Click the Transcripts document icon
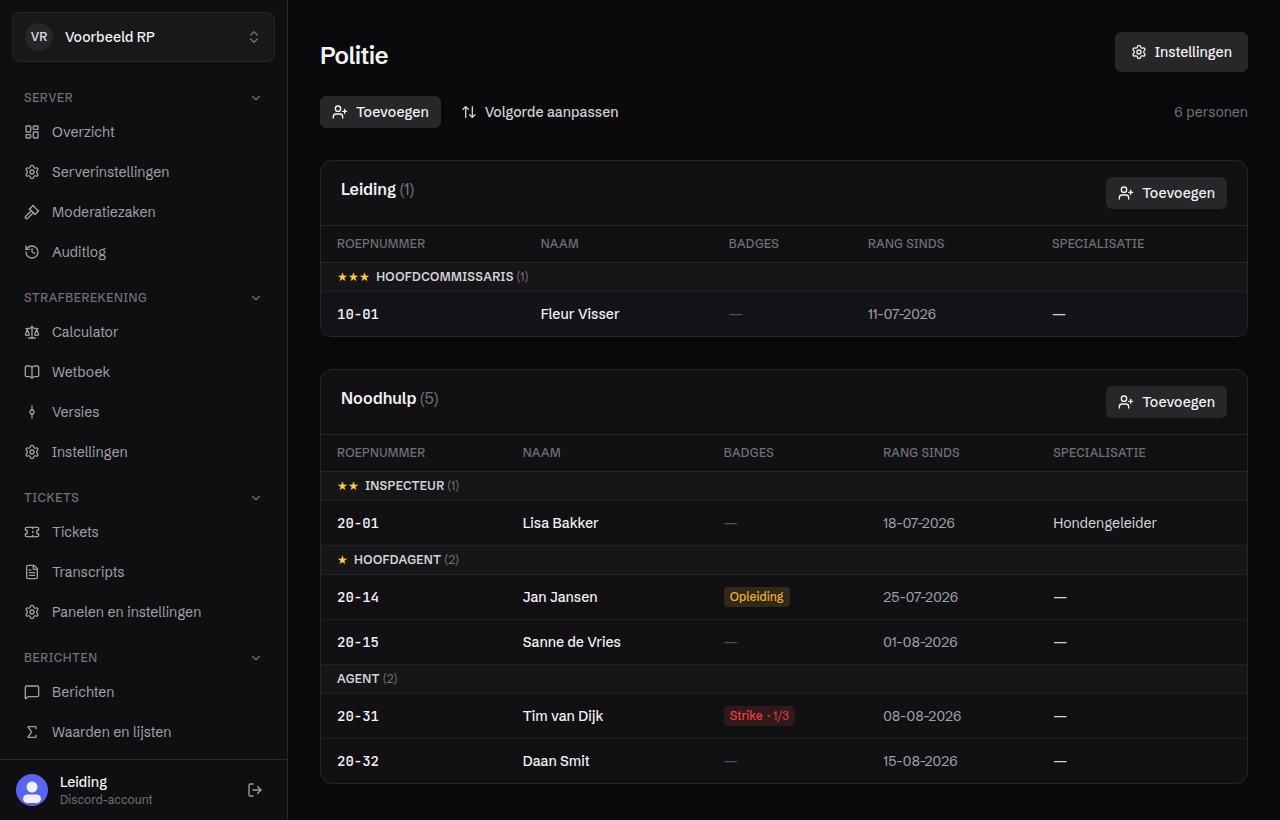This screenshot has height=820, width=1280. pyautogui.click(x=32, y=572)
